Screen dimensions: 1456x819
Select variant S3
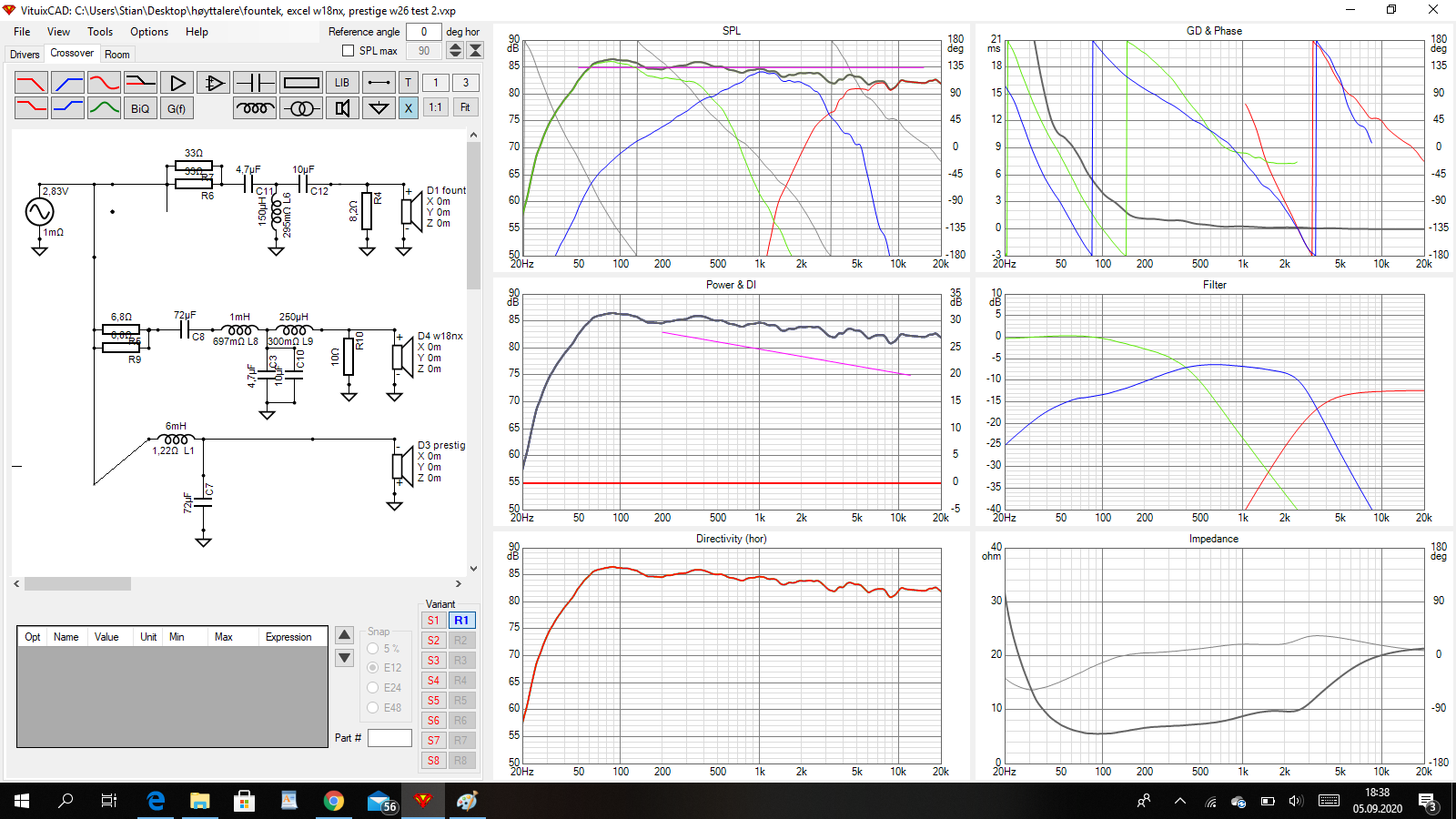(433, 661)
